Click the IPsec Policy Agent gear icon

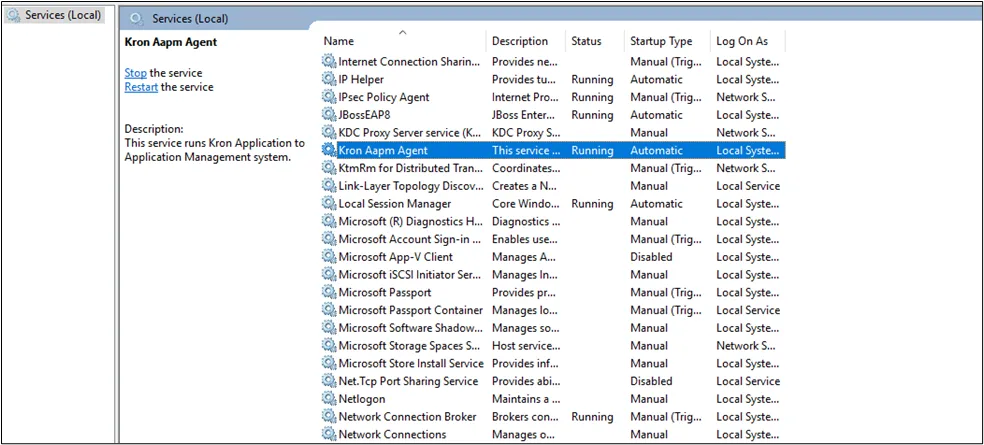(x=329, y=97)
